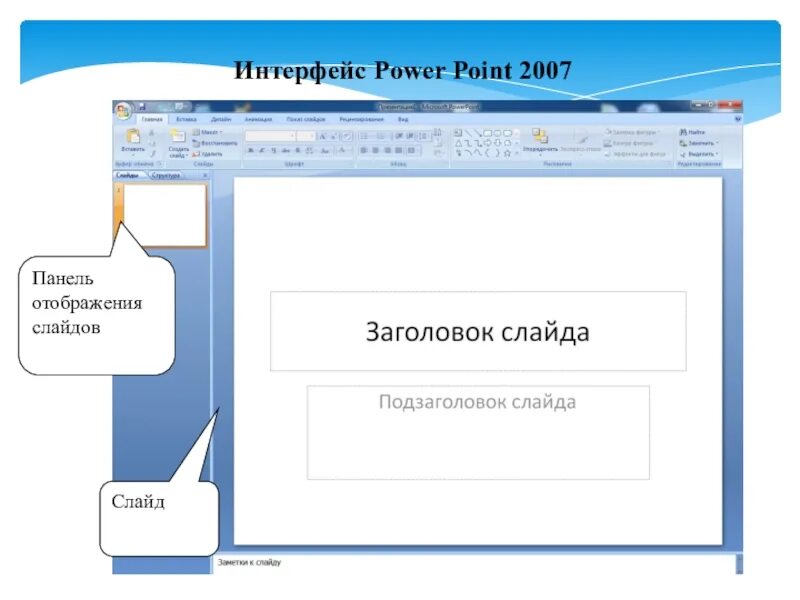Image resolution: width=800 pixels, height=600 pixels.
Task: Open the Заменить replace dropdown
Action: tap(698, 143)
